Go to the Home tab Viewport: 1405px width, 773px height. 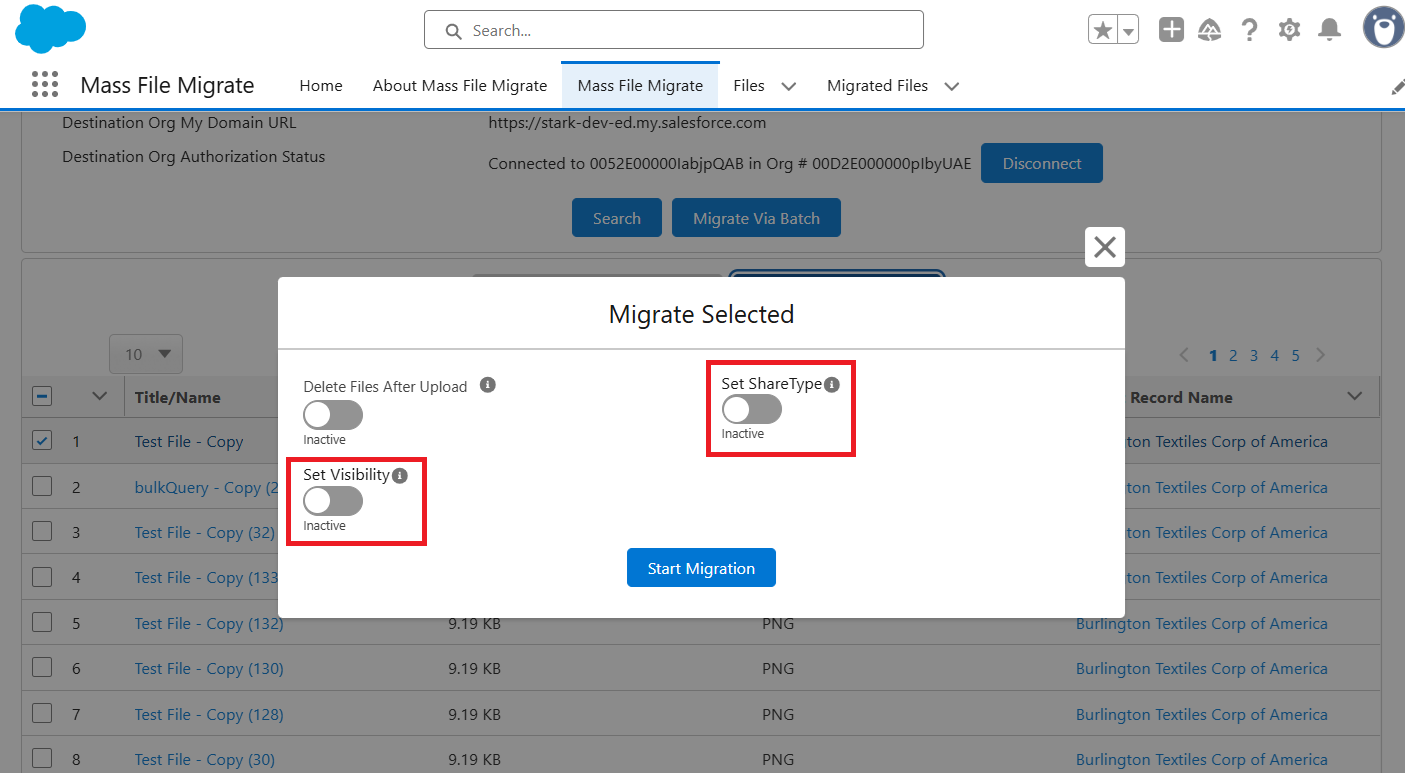(321, 86)
